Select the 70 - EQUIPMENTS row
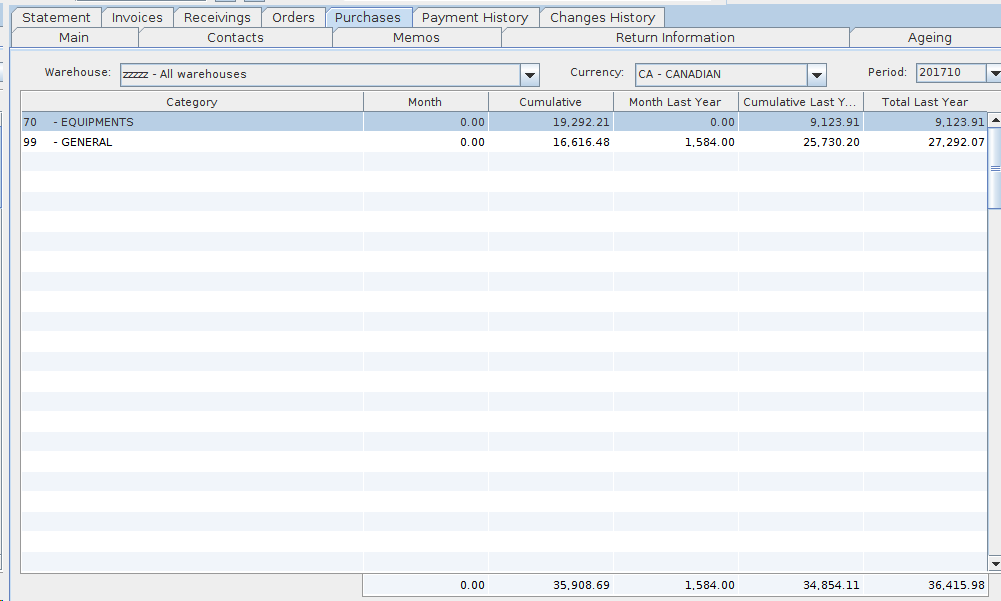The image size is (1001, 601). (x=192, y=122)
